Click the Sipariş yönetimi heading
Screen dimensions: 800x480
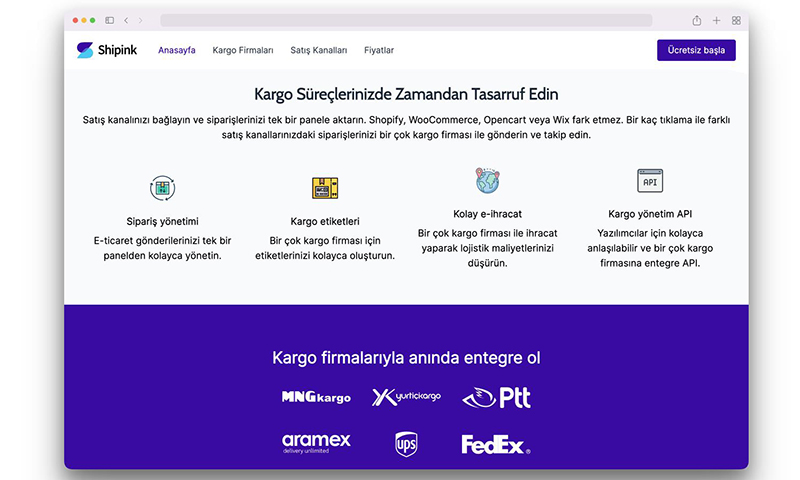point(162,221)
